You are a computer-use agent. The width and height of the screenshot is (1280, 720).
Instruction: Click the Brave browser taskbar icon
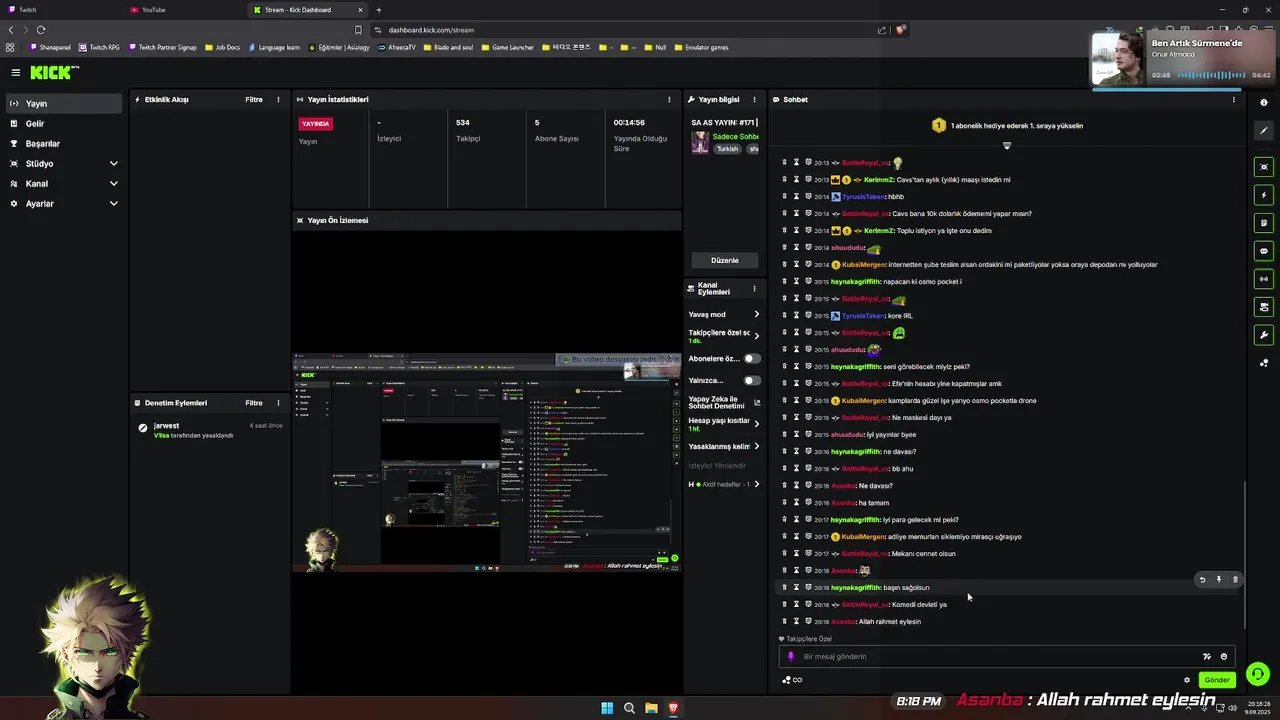pos(673,708)
